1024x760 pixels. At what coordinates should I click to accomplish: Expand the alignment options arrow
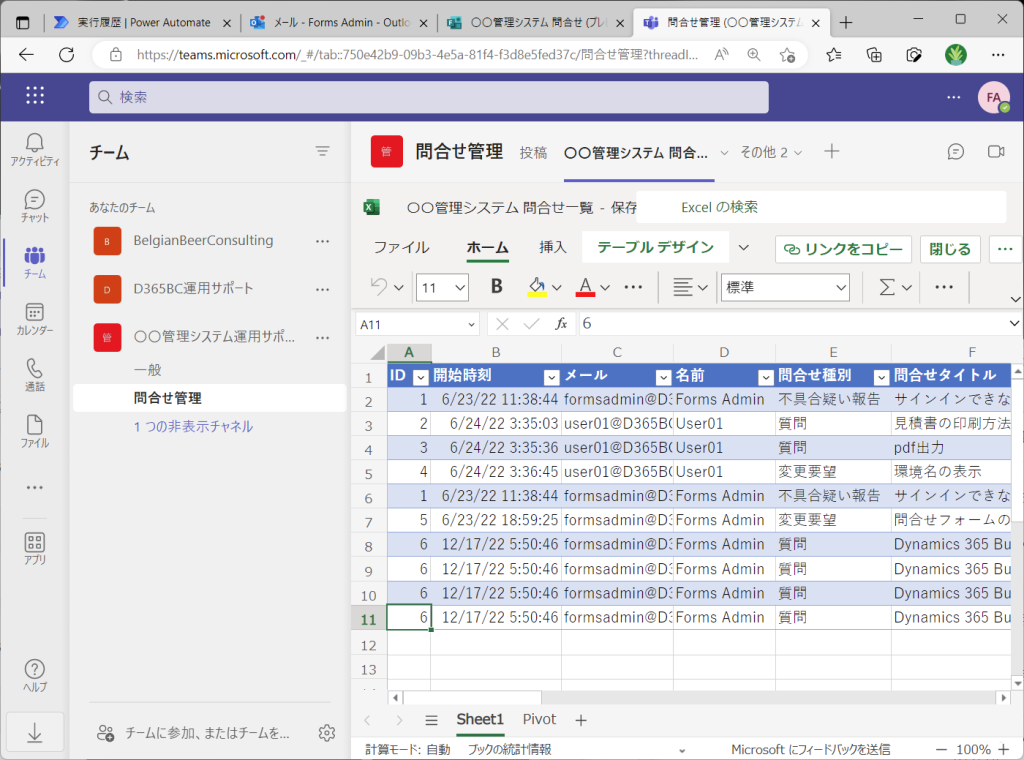point(703,287)
